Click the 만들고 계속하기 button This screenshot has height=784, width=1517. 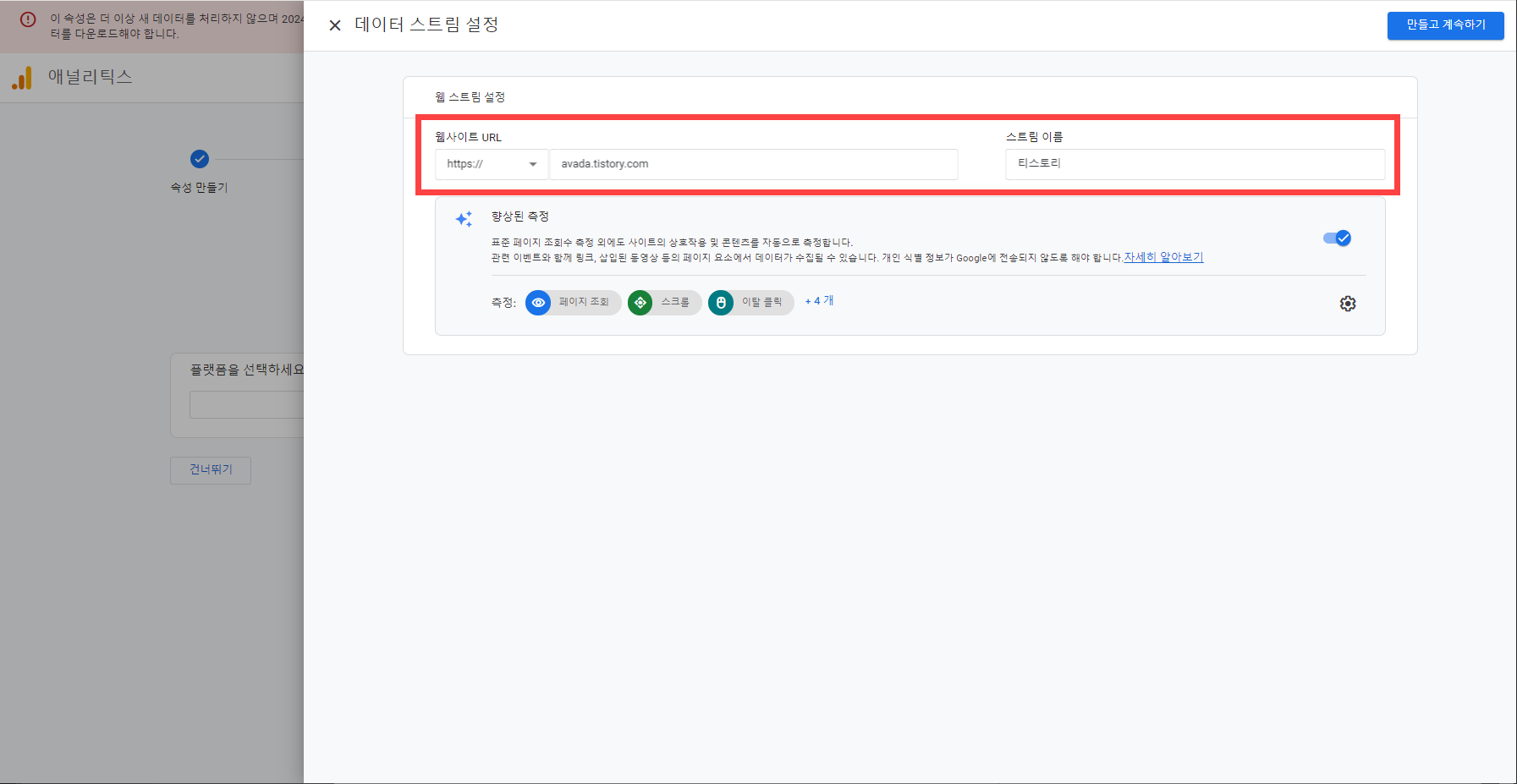pos(1445,25)
